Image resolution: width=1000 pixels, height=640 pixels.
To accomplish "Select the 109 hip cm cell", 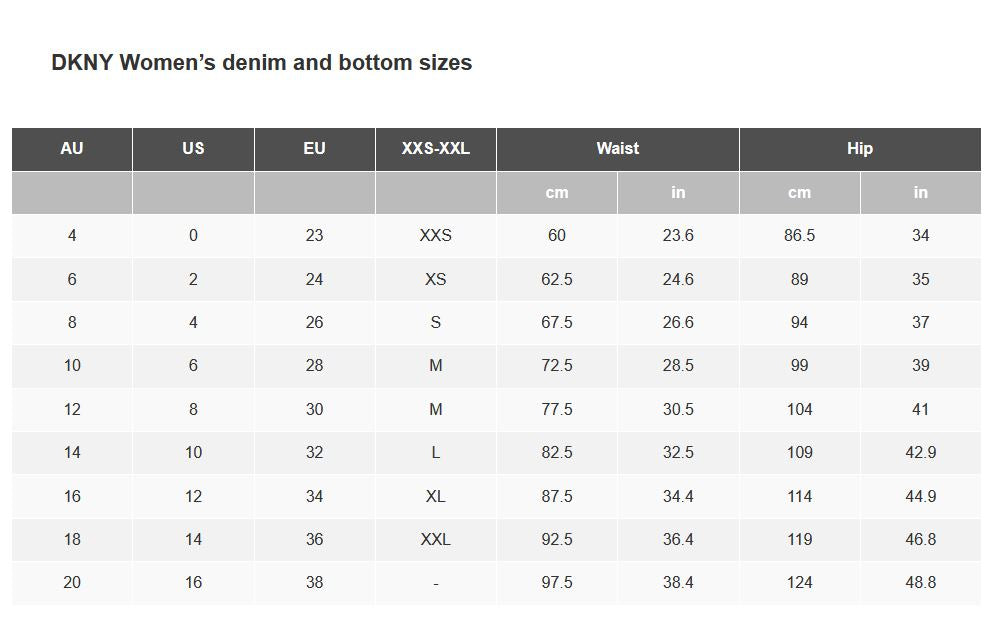I will pos(799,453).
